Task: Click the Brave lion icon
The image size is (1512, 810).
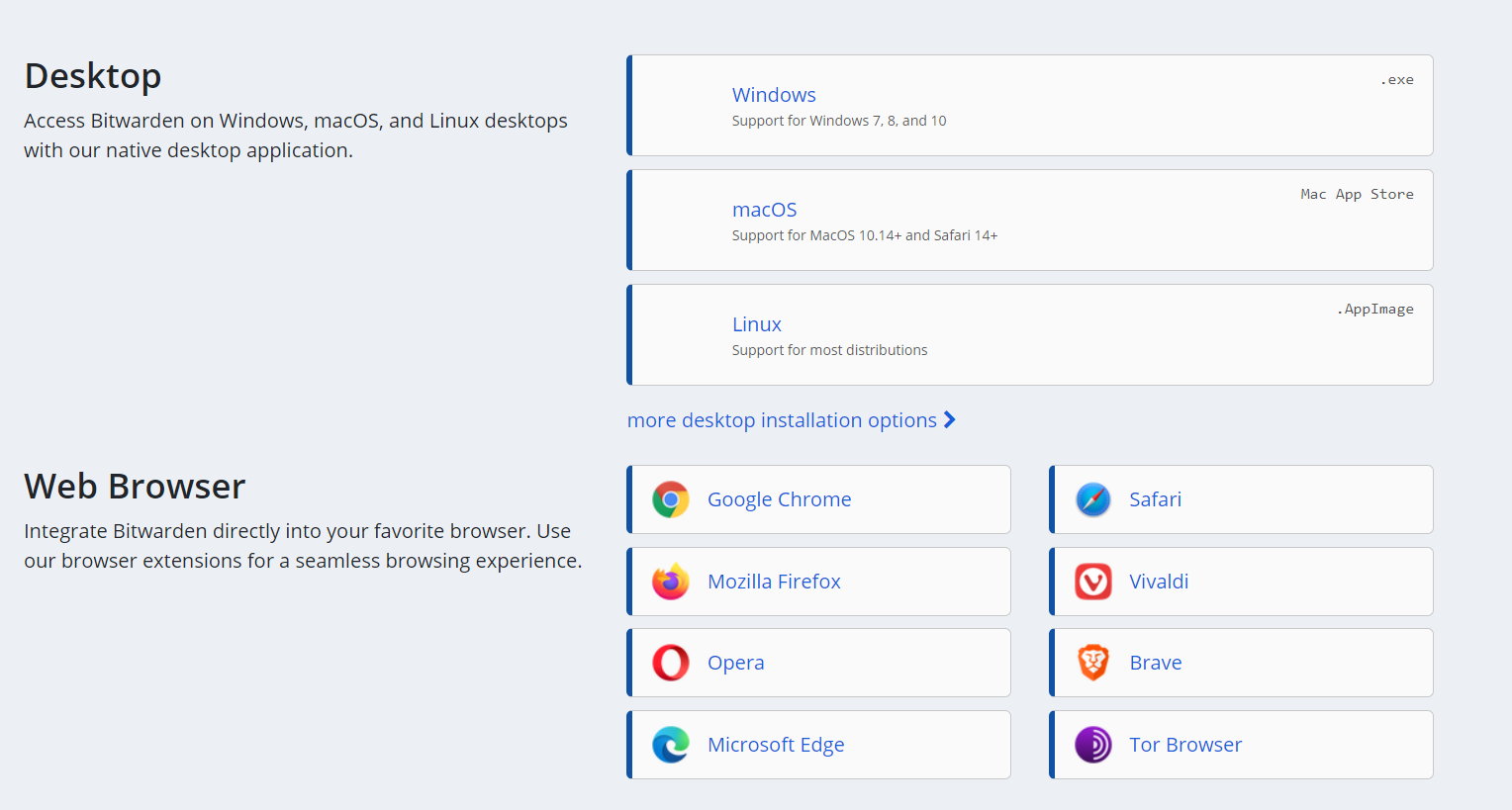Action: (1093, 663)
